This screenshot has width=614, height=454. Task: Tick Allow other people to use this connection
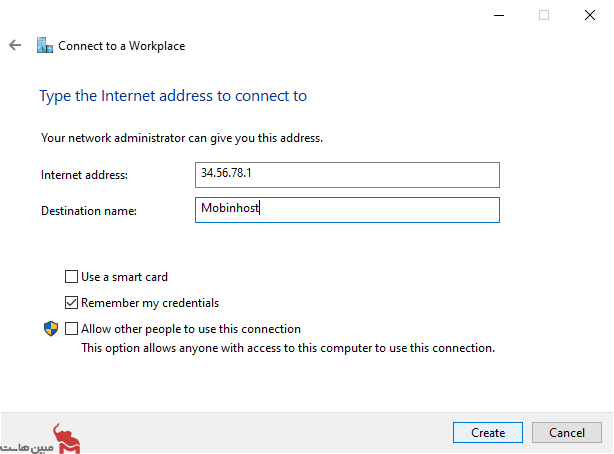pos(71,328)
